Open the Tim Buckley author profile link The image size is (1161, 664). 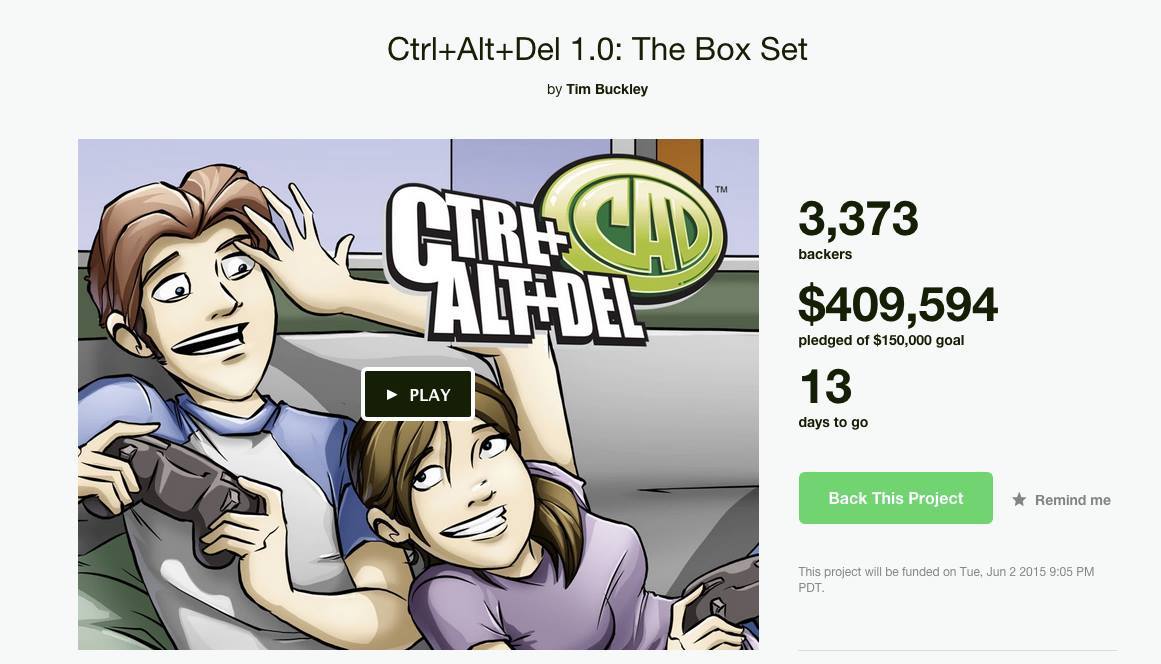tap(606, 89)
